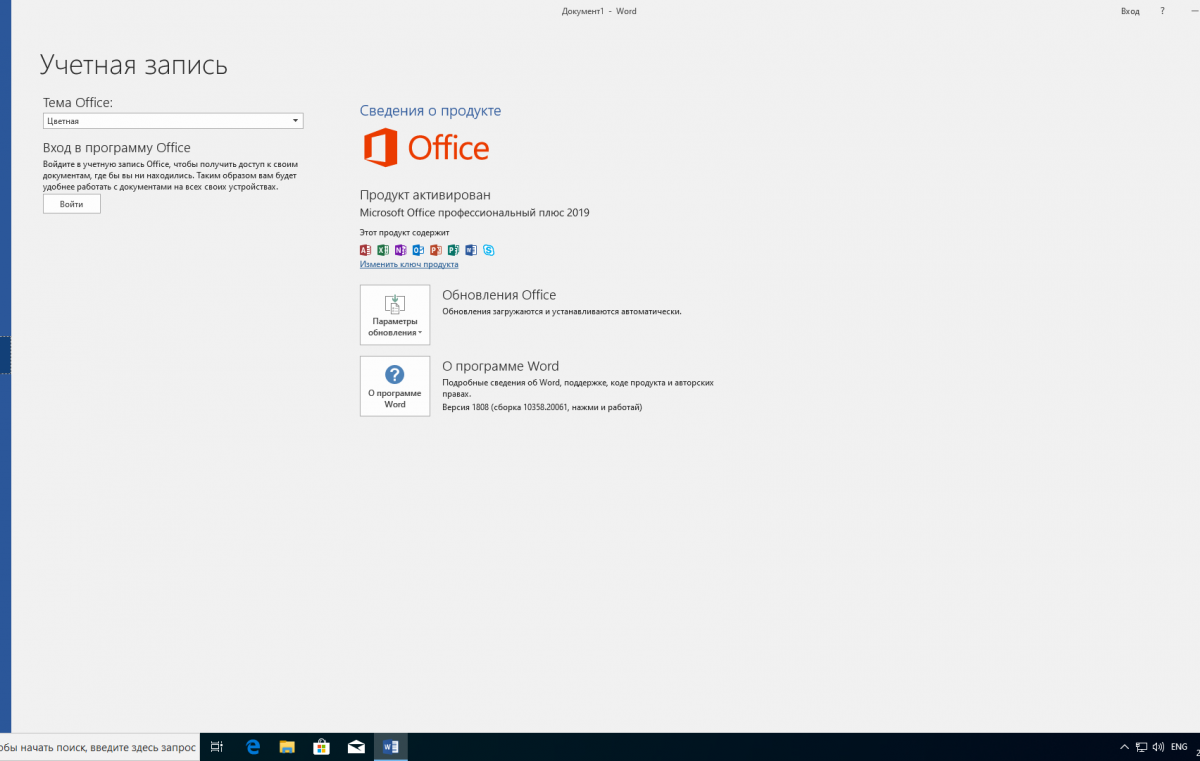
Task: Click the Skype icon in product contents
Action: tap(488, 250)
